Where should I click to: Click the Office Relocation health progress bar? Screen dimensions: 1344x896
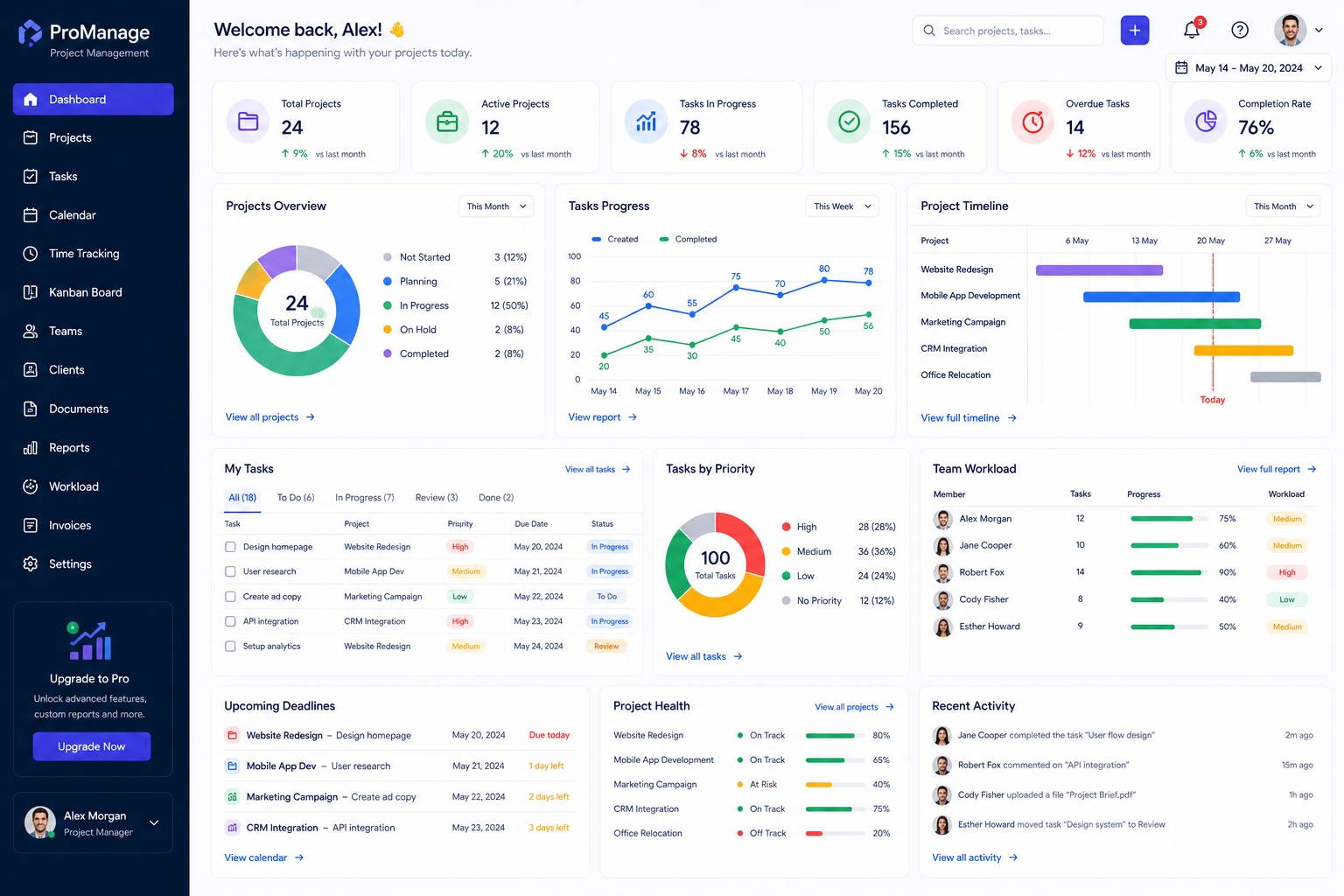pyautogui.click(x=834, y=833)
